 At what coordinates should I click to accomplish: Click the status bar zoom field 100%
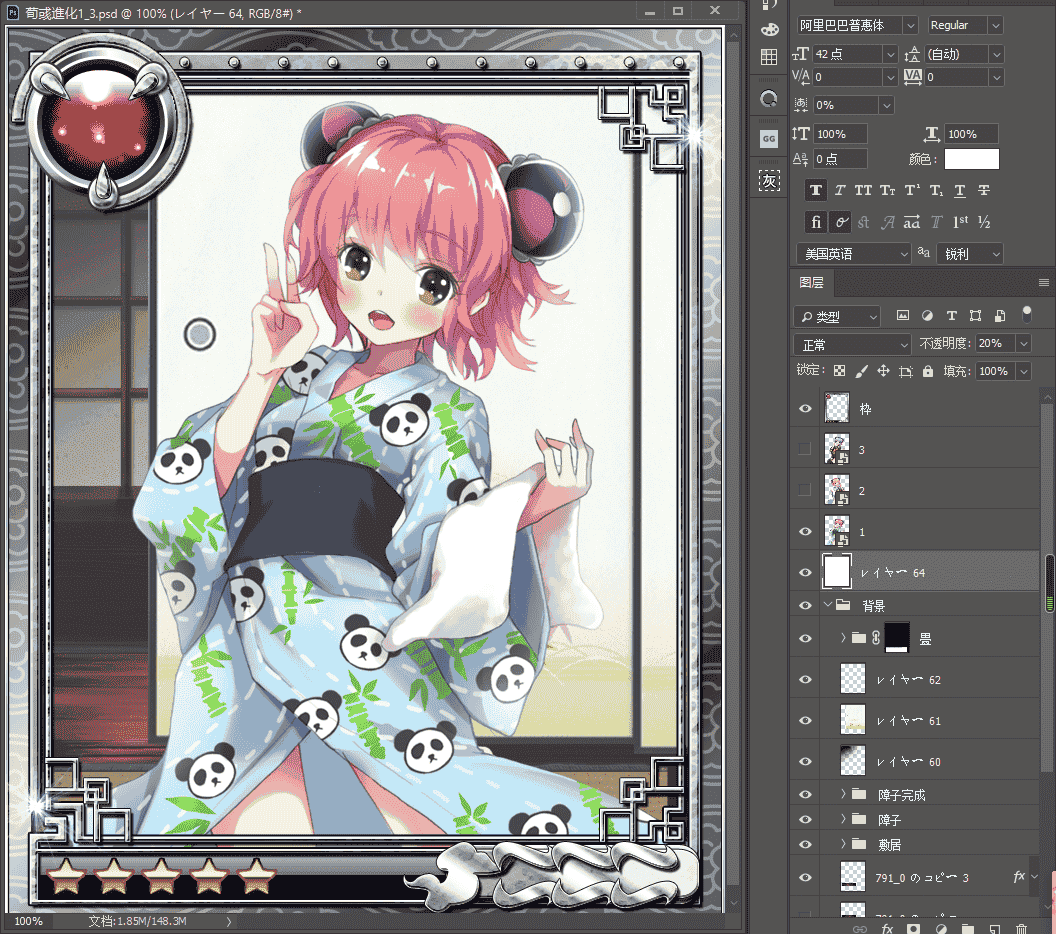point(28,921)
